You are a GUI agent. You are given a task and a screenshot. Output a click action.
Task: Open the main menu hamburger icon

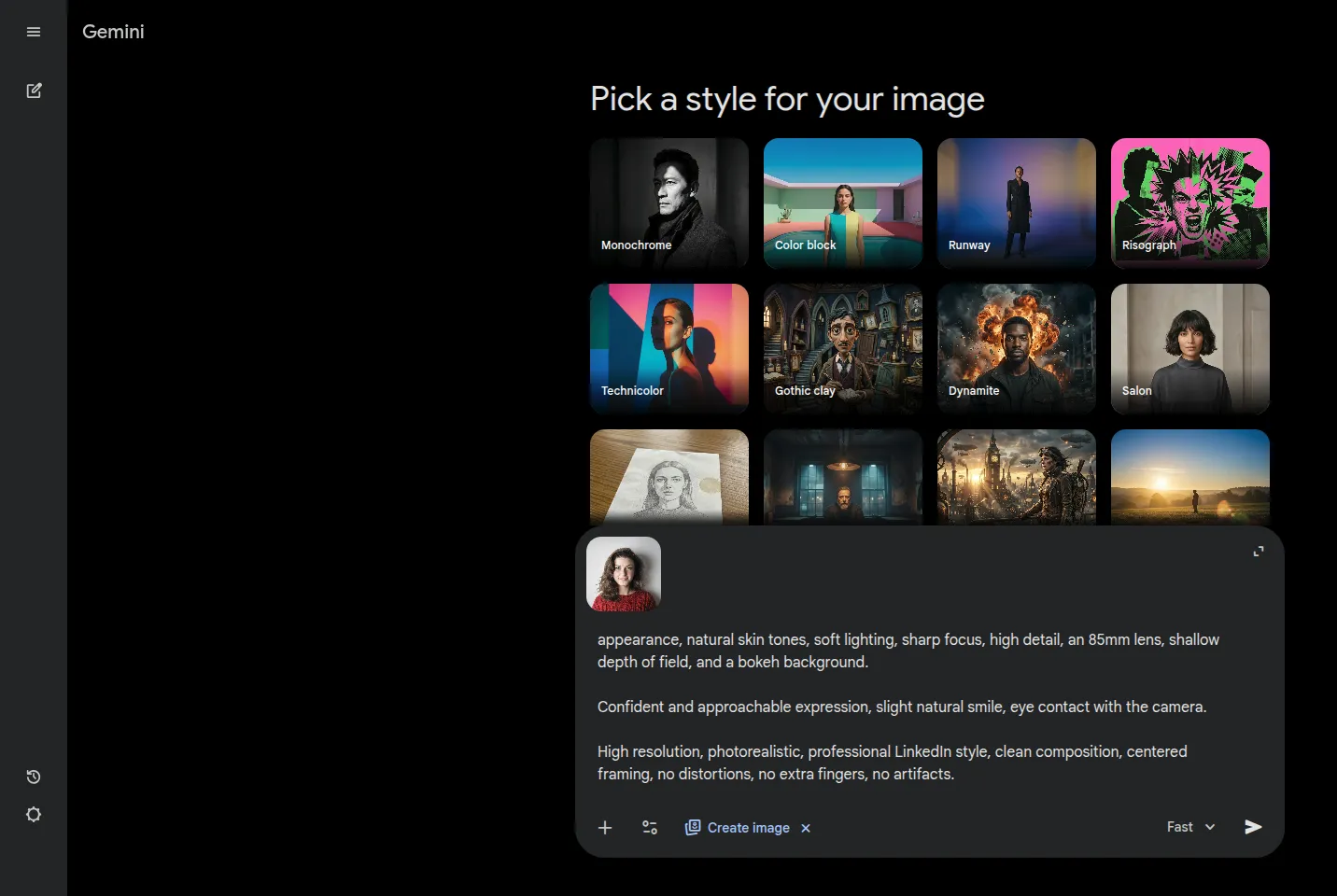click(34, 32)
